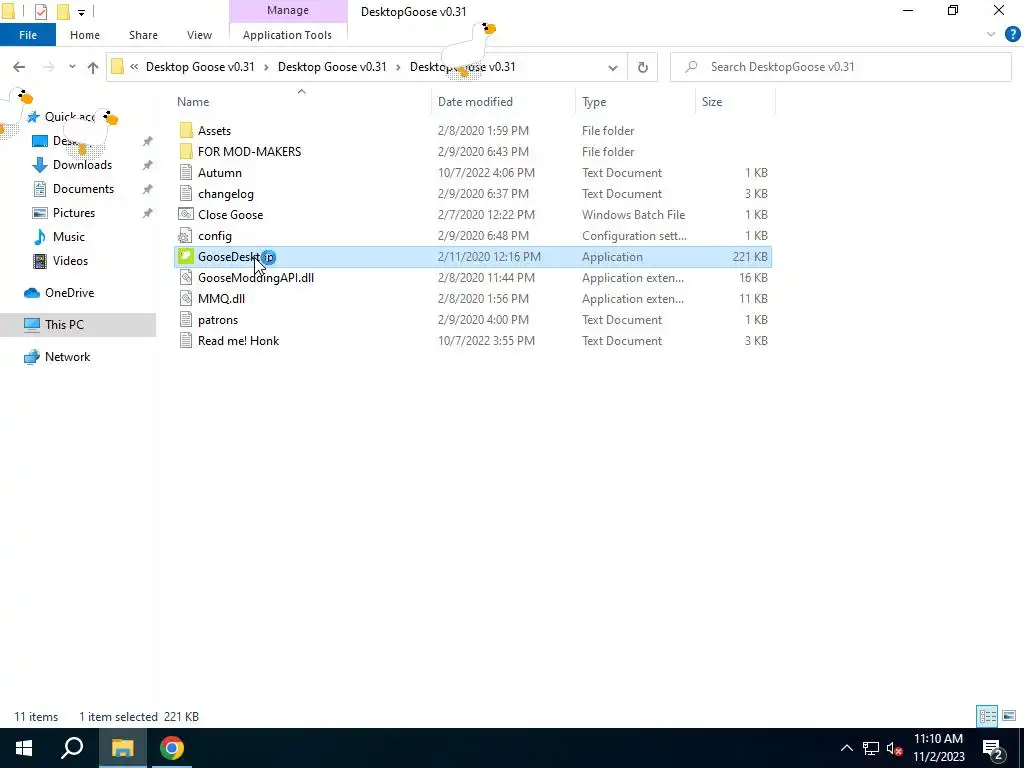Expand the address bar history dropdown
Viewport: 1024px width, 768px height.
pyautogui.click(x=613, y=67)
